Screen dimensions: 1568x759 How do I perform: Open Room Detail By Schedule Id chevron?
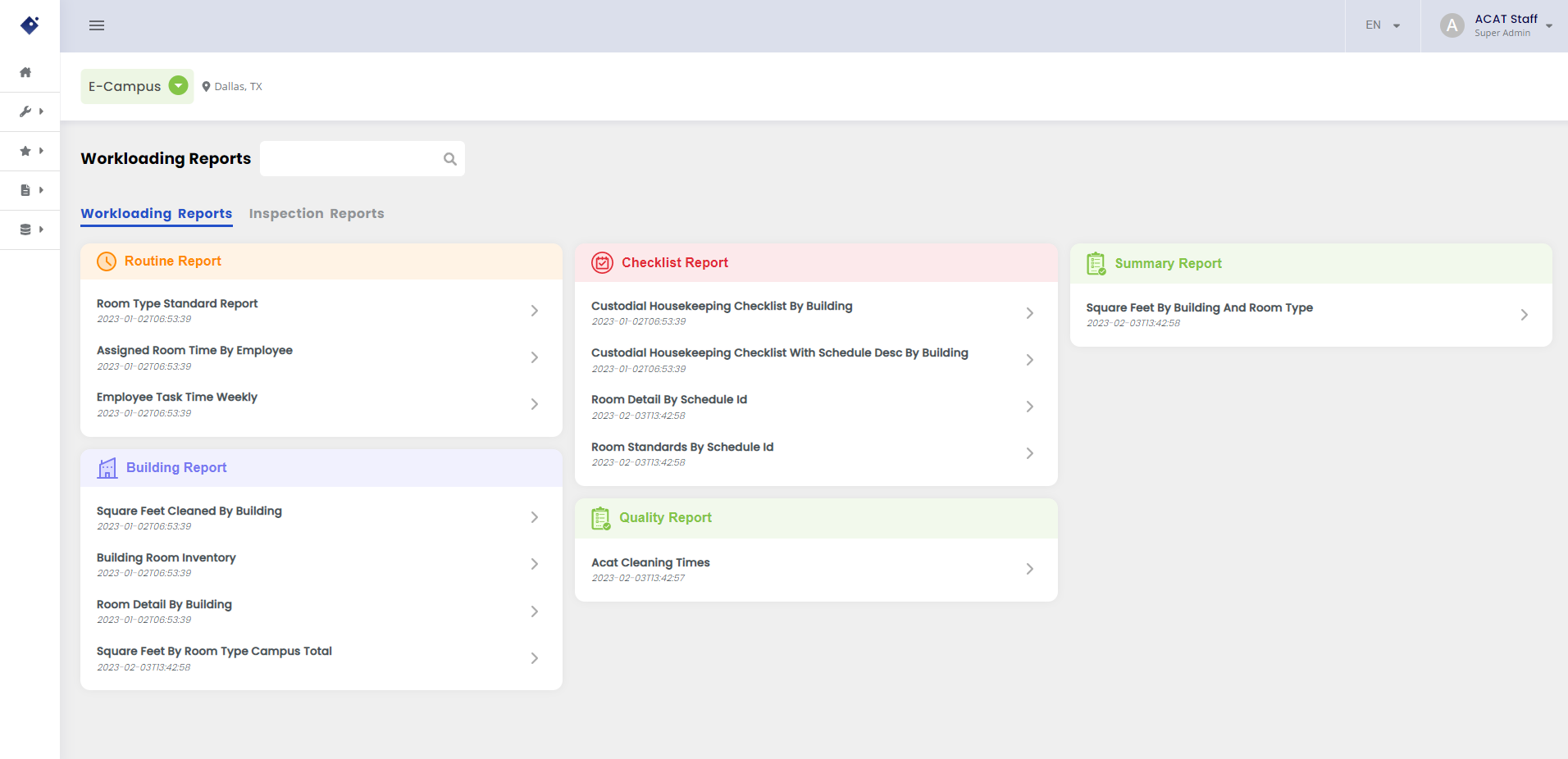pos(1030,407)
